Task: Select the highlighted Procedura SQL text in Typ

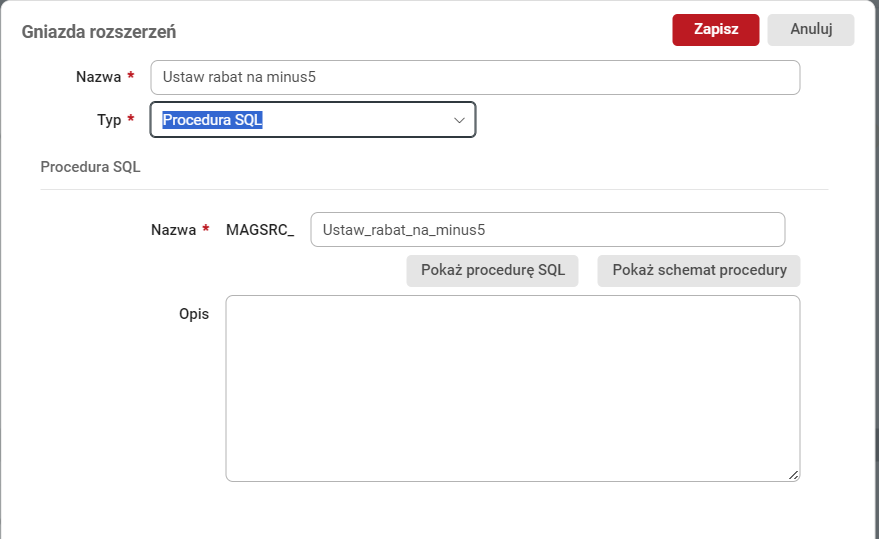Action: click(x=213, y=120)
